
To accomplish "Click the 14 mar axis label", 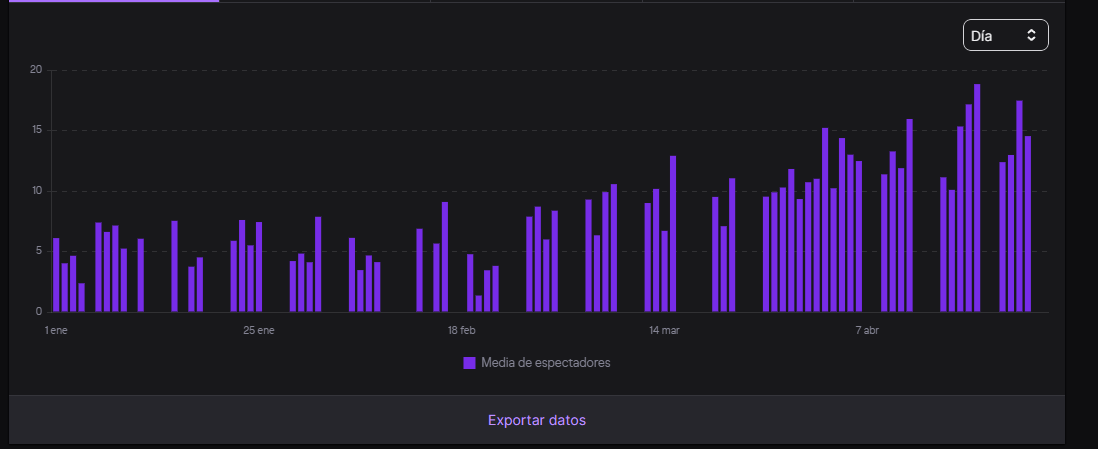I will 664,331.
